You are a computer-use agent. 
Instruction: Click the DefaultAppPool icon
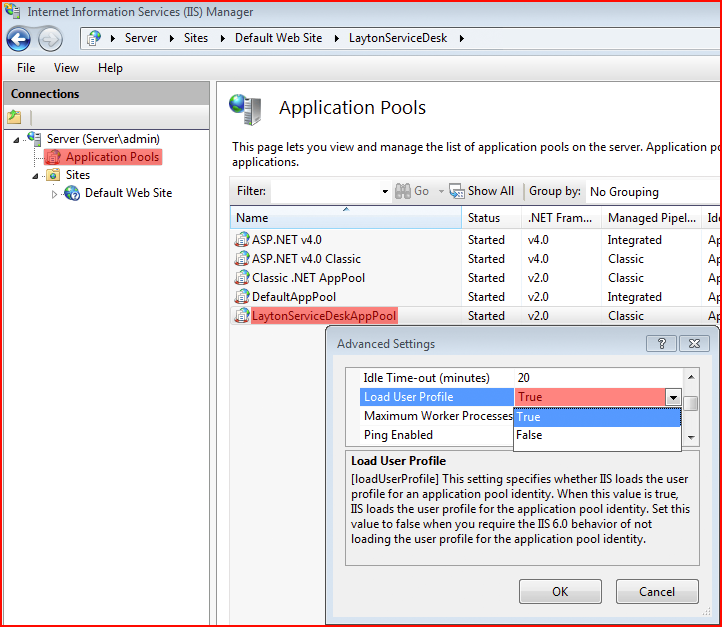coord(242,296)
